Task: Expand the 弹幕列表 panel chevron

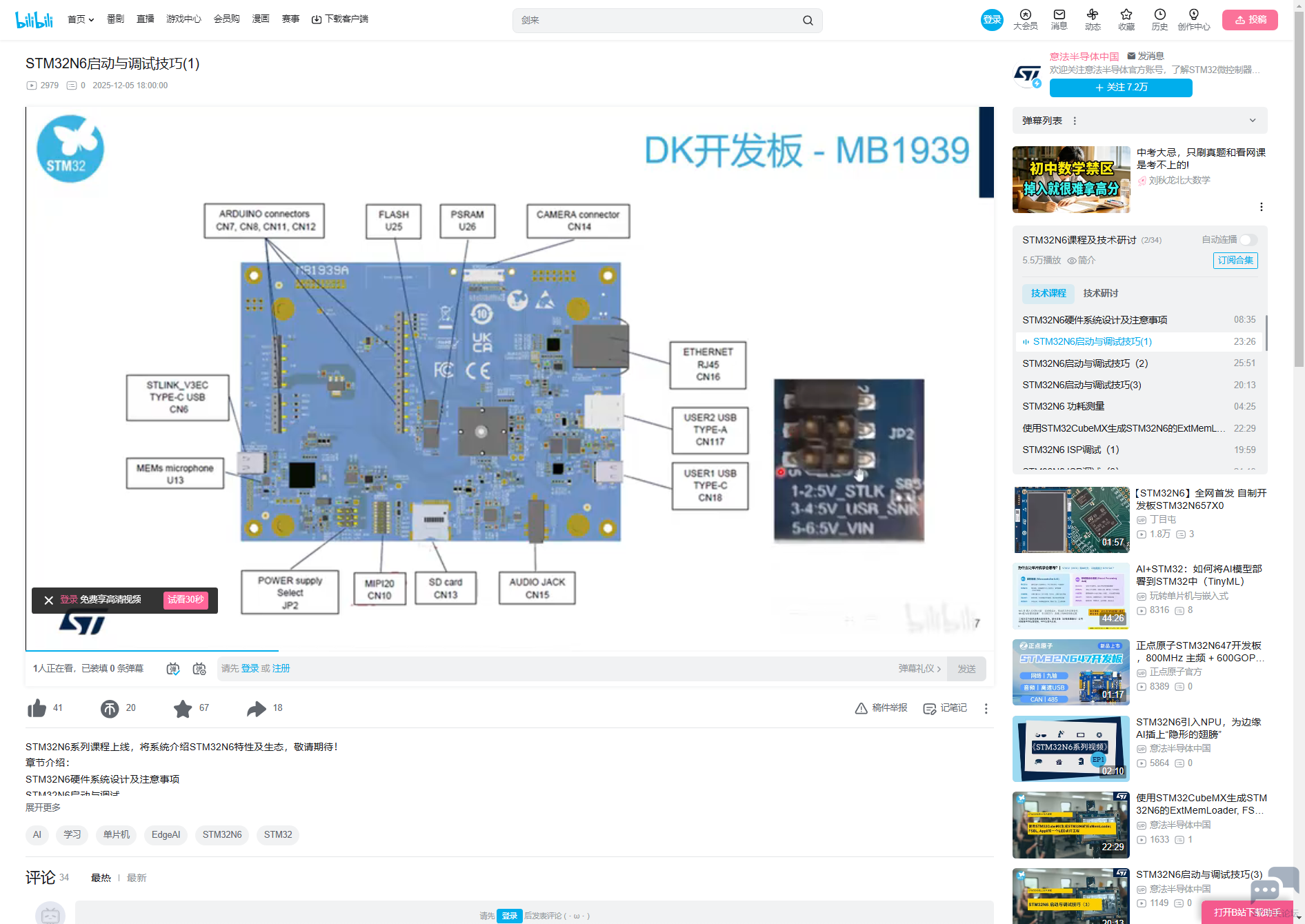Action: (x=1253, y=121)
